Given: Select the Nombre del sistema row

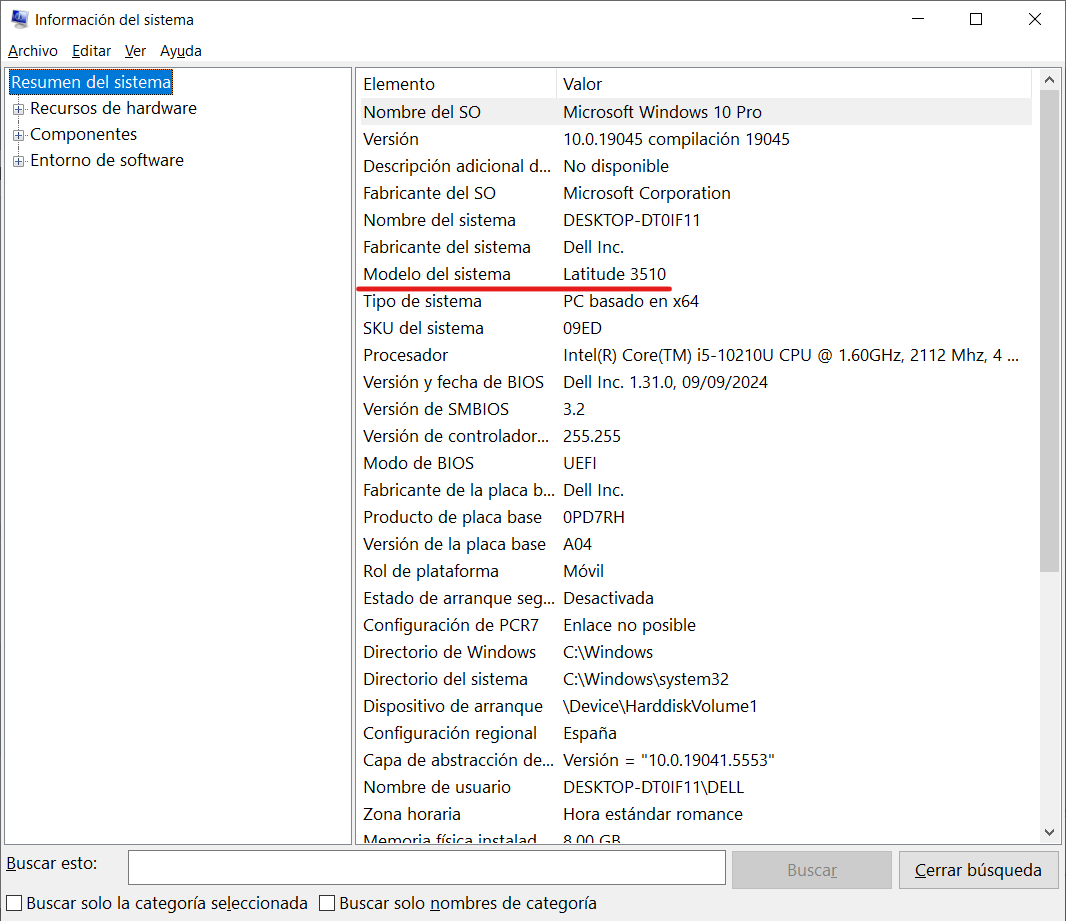Looking at the screenshot, I should pos(695,220).
